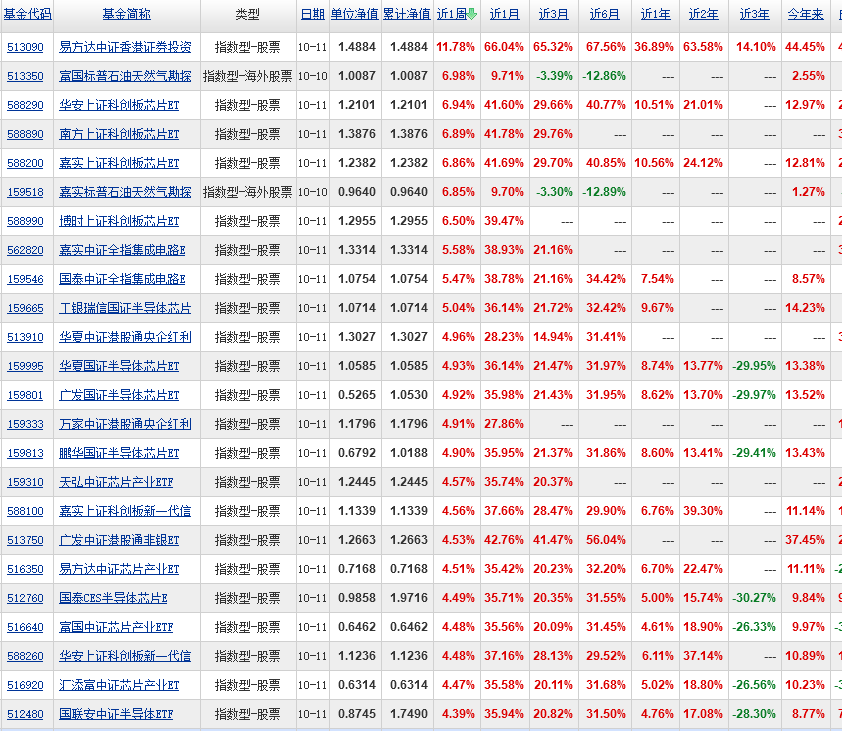Open fund code 588990
The height and width of the screenshot is (731, 842).
[25, 221]
